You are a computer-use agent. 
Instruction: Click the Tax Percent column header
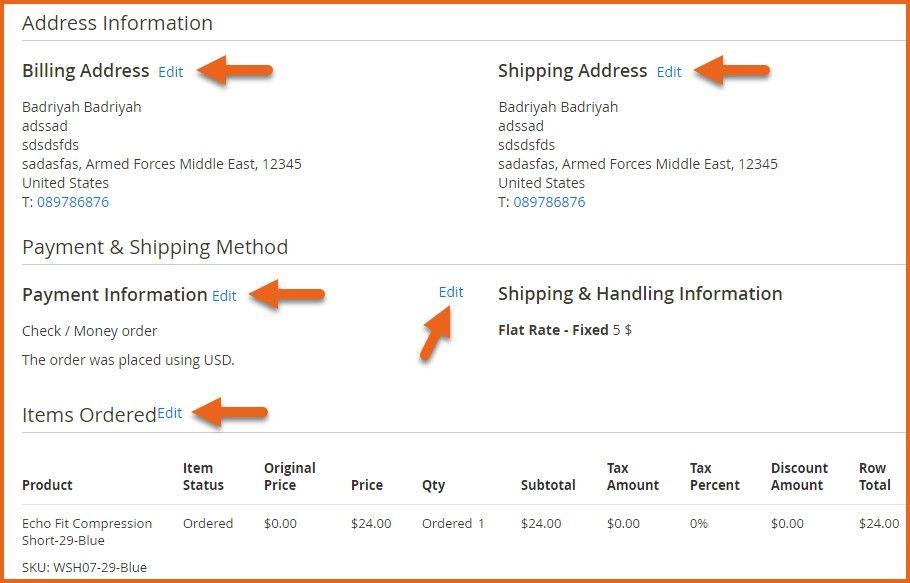pos(714,476)
